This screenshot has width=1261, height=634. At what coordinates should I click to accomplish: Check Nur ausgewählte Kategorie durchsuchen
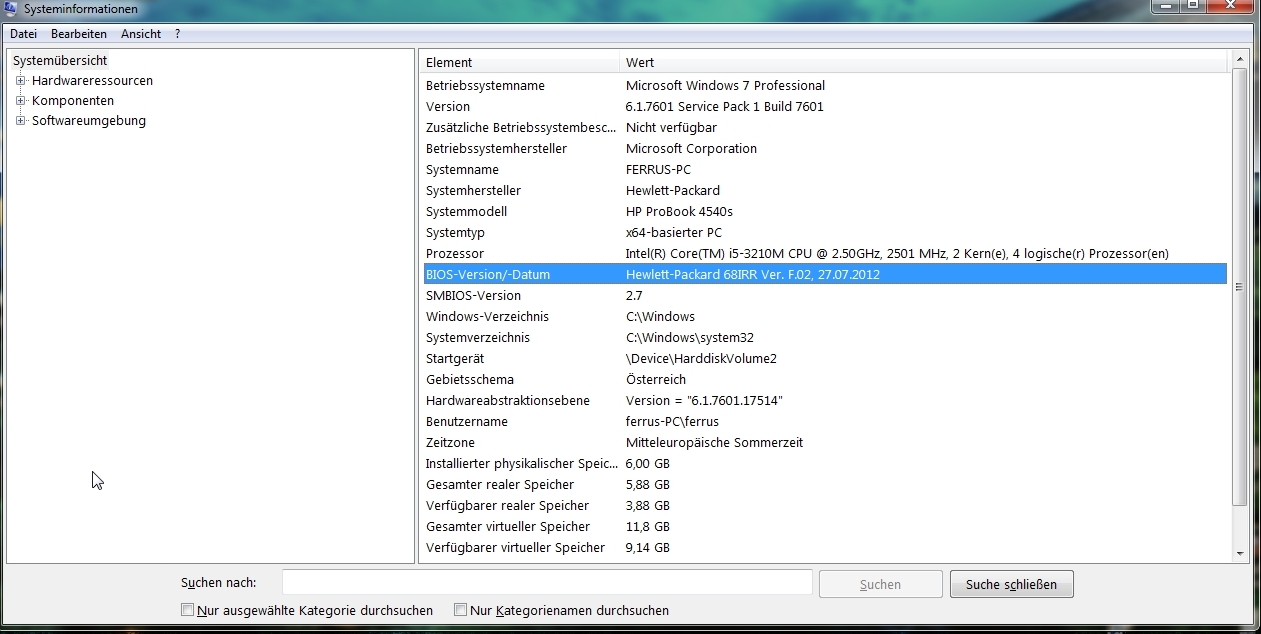(187, 610)
